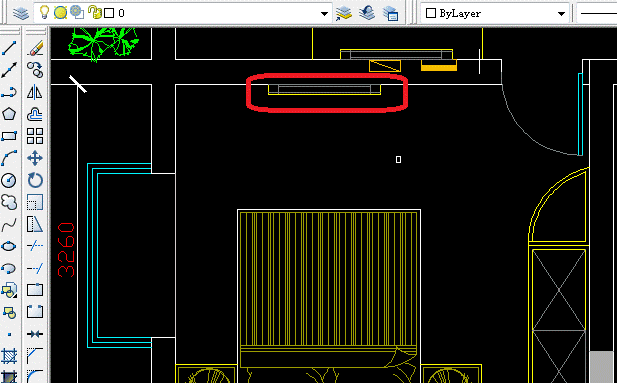The image size is (617, 383).
Task: Select the Chamfer tool
Action: (35, 356)
